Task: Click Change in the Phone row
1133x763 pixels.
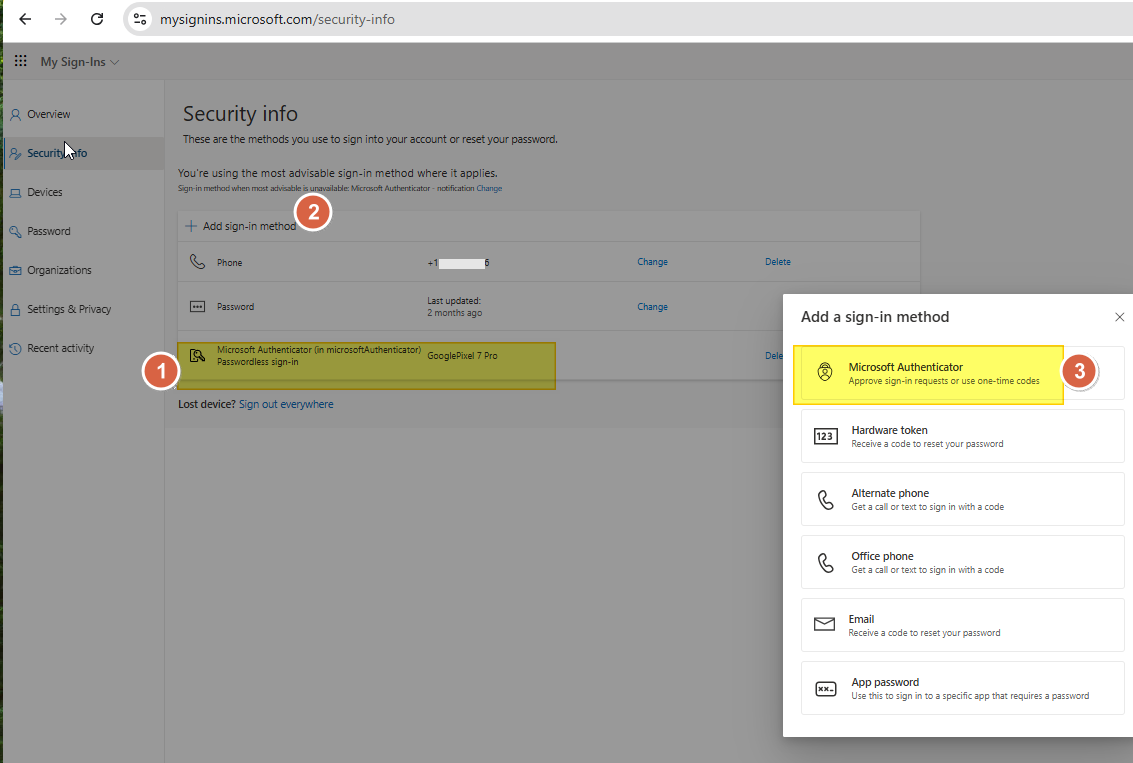Action: coord(652,262)
